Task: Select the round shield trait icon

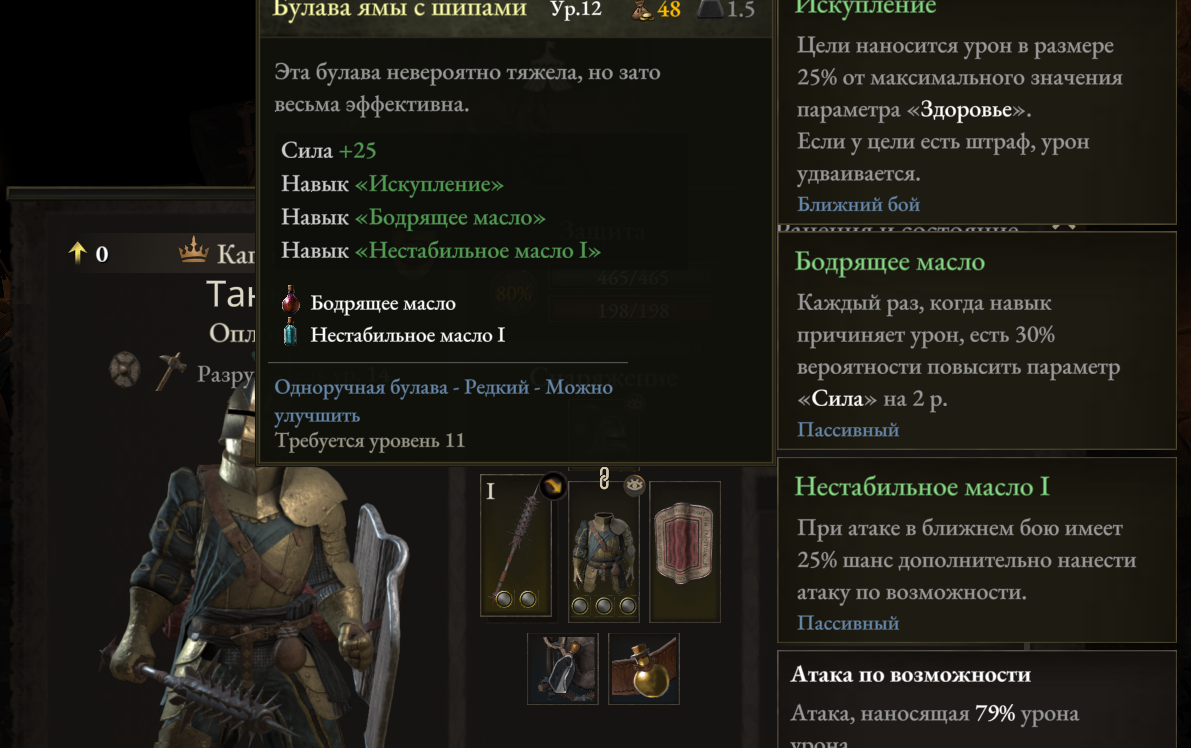Action: 125,371
